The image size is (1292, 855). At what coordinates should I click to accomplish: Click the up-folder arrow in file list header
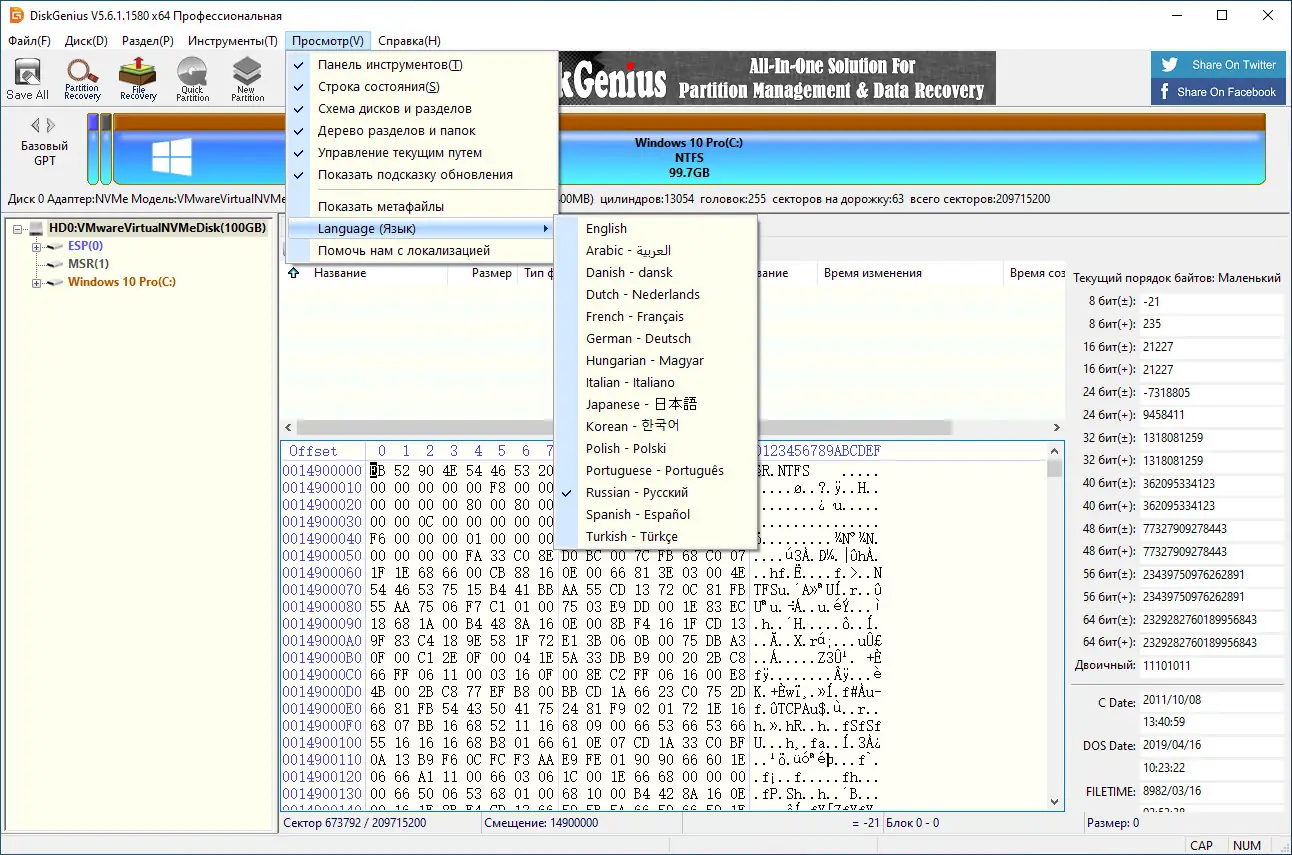[x=293, y=273]
